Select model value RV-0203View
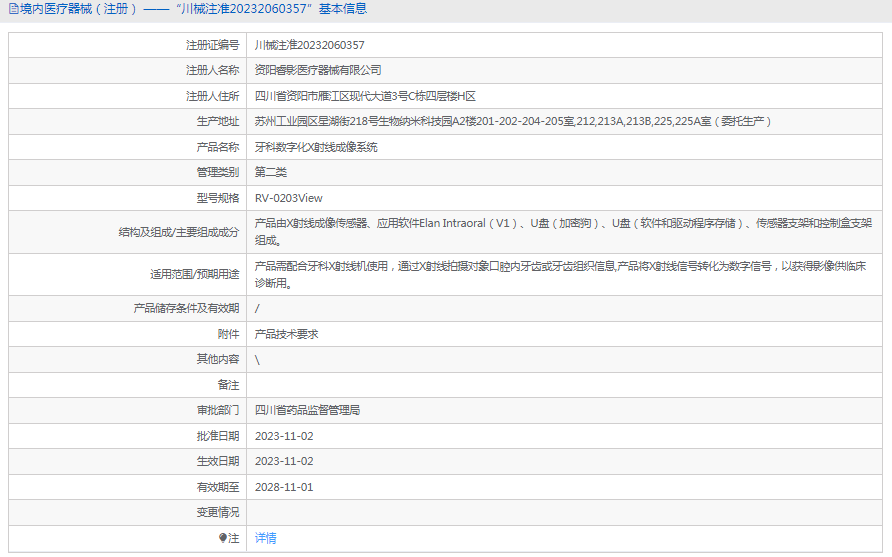Image resolution: width=892 pixels, height=557 pixels. pyautogui.click(x=288, y=198)
